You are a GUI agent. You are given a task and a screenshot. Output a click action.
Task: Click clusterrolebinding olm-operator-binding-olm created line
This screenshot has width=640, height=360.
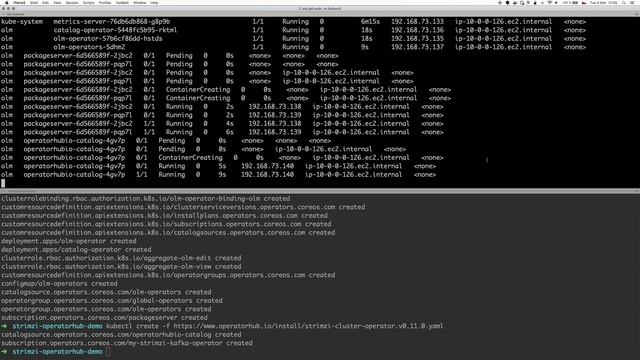pyautogui.click(x=145, y=199)
